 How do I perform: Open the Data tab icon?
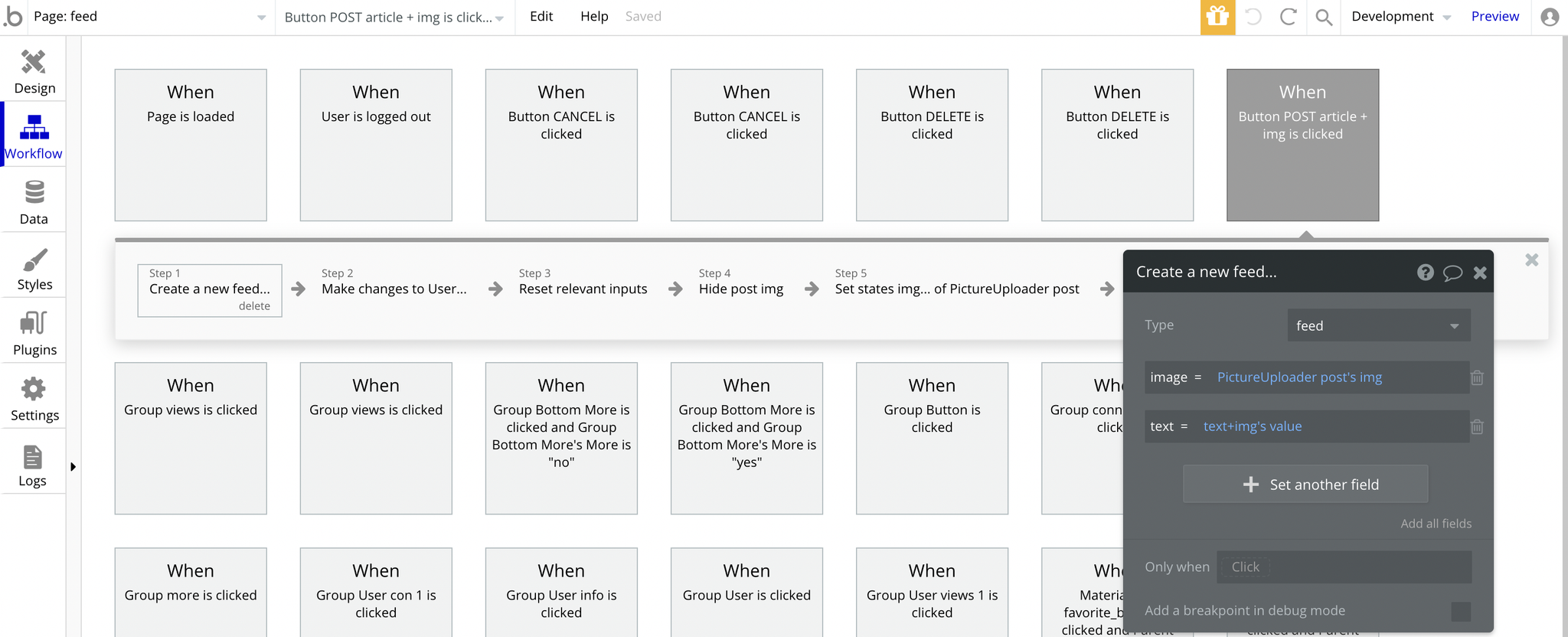point(34,191)
